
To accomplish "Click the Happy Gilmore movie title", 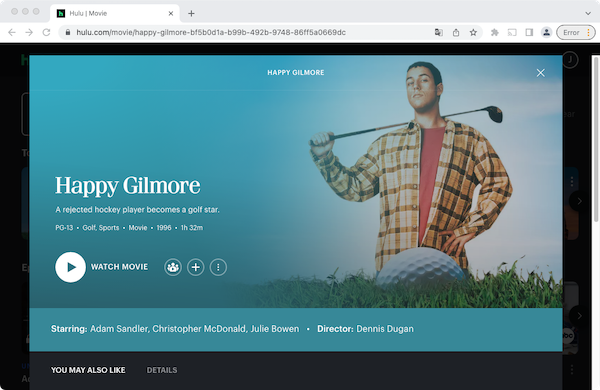I will click(127, 186).
